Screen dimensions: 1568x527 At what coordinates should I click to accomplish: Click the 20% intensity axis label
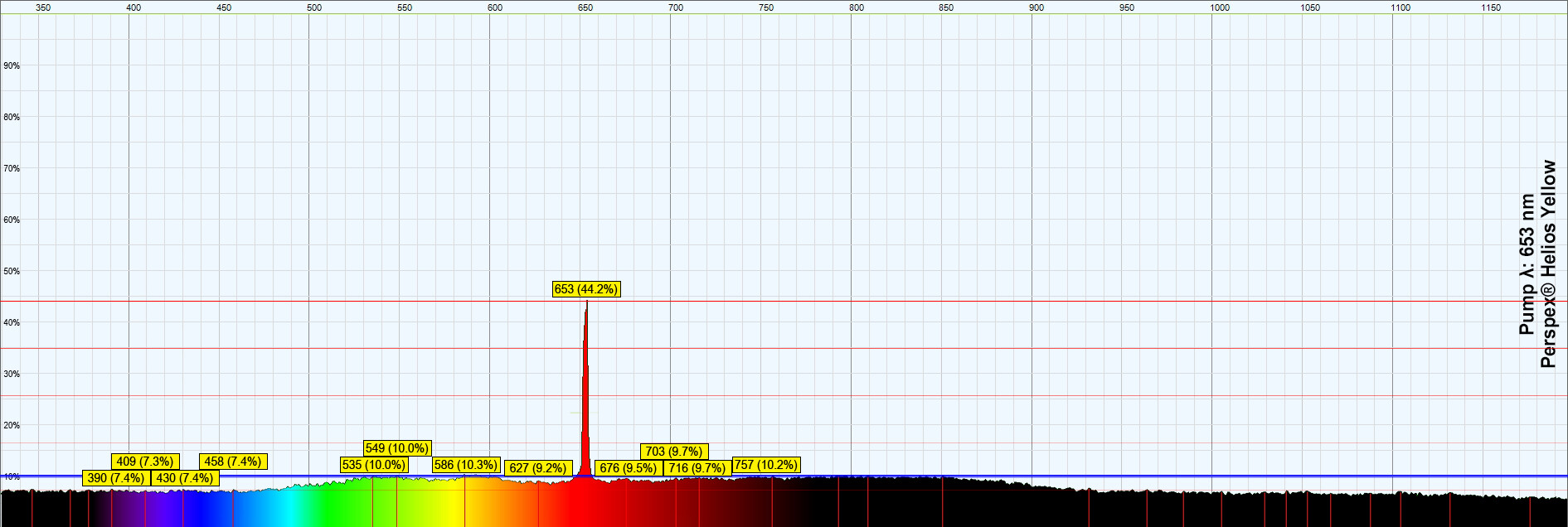coord(12,425)
